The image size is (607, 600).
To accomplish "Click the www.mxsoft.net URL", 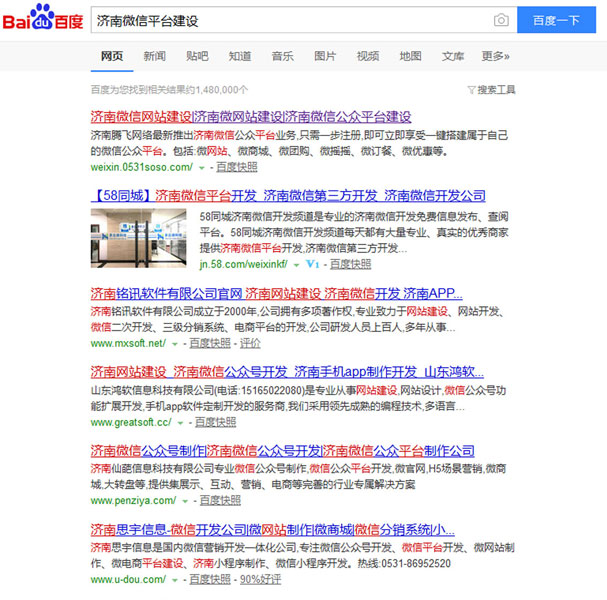I will pos(128,343).
